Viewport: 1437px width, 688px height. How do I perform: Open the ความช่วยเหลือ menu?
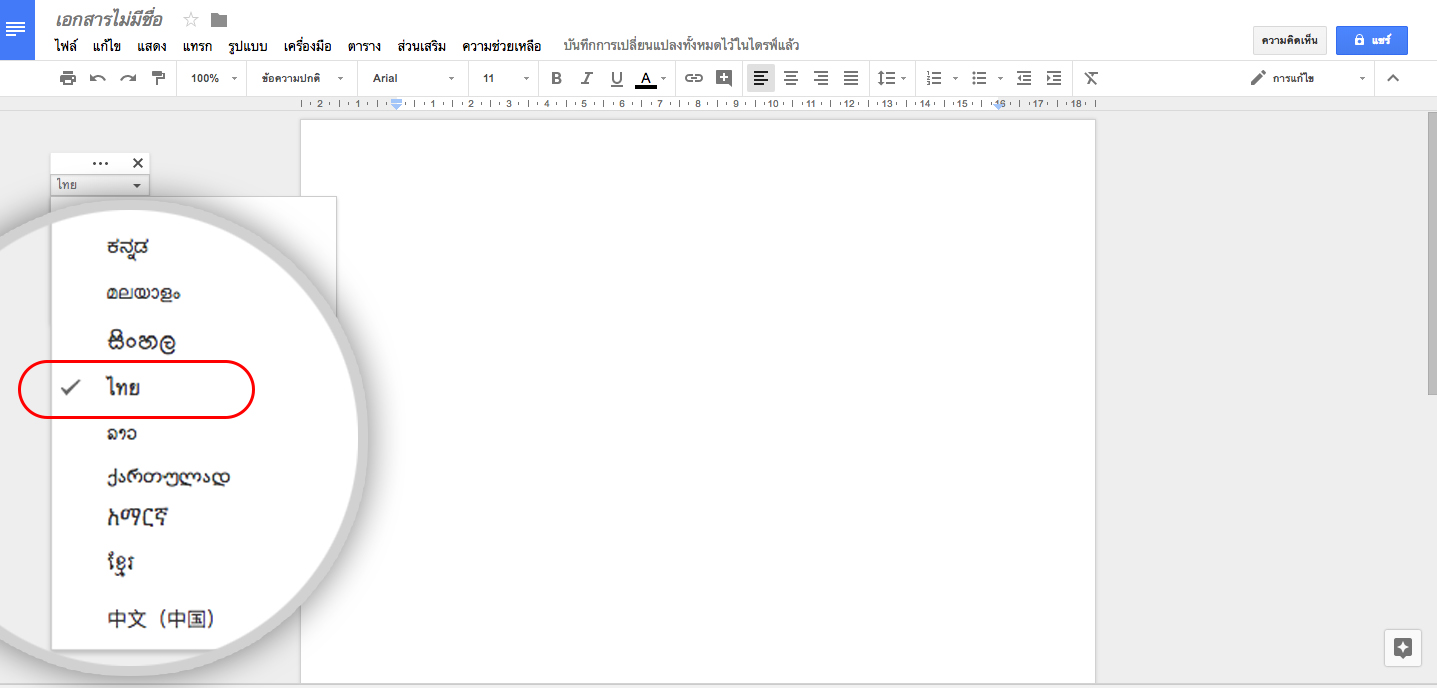[x=501, y=46]
